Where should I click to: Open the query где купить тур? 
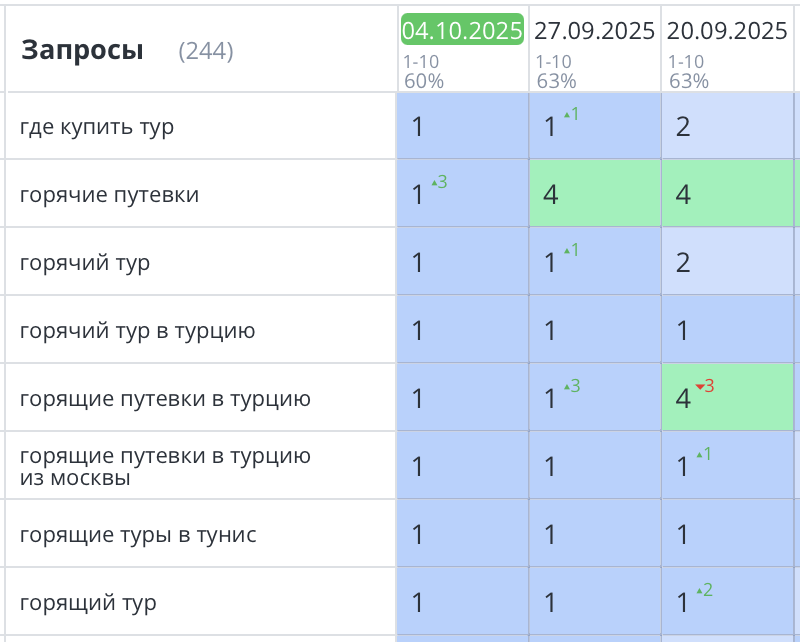(97, 127)
